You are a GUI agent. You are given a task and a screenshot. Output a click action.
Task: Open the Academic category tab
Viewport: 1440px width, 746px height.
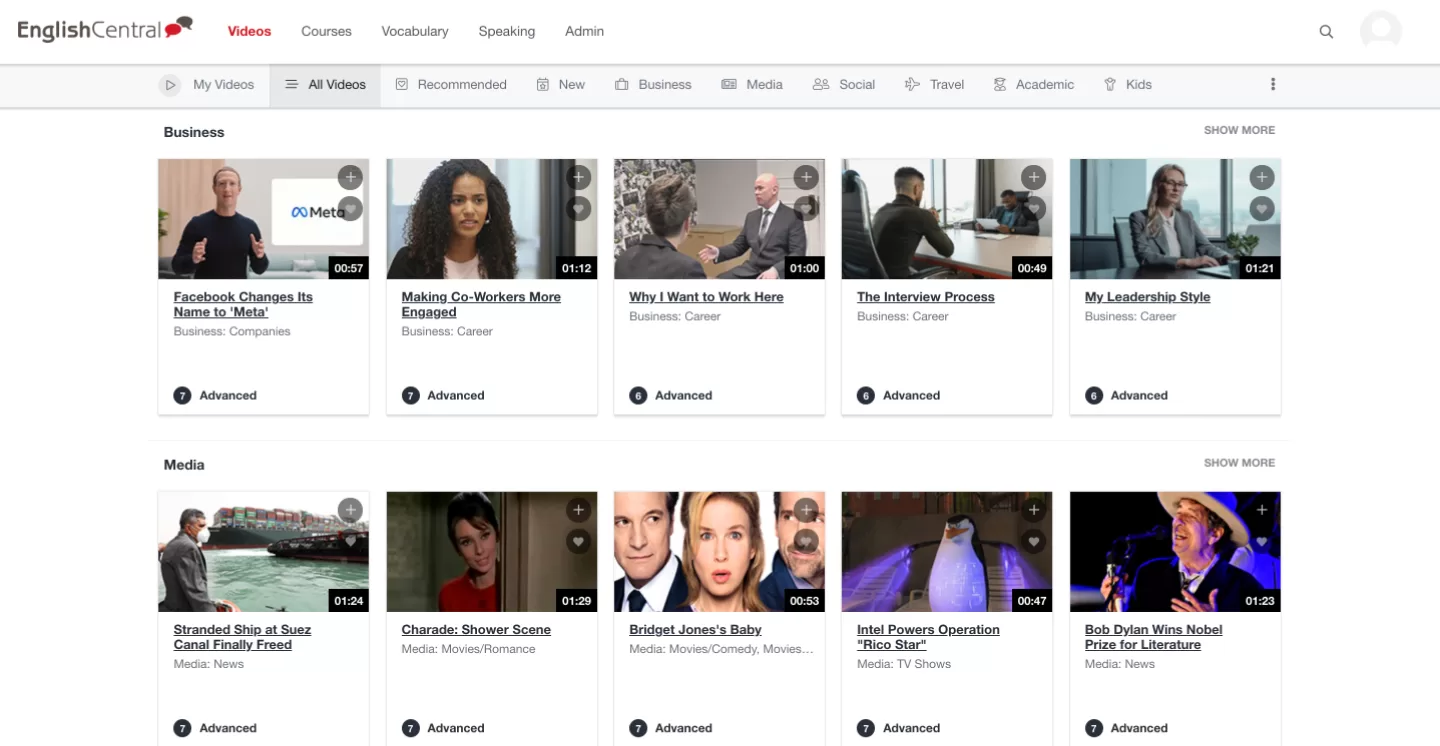pos(1033,85)
